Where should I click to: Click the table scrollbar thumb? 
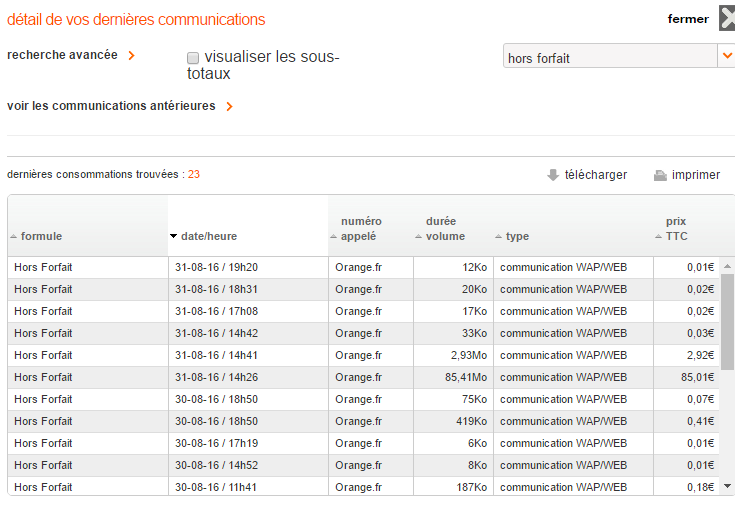tap(728, 322)
